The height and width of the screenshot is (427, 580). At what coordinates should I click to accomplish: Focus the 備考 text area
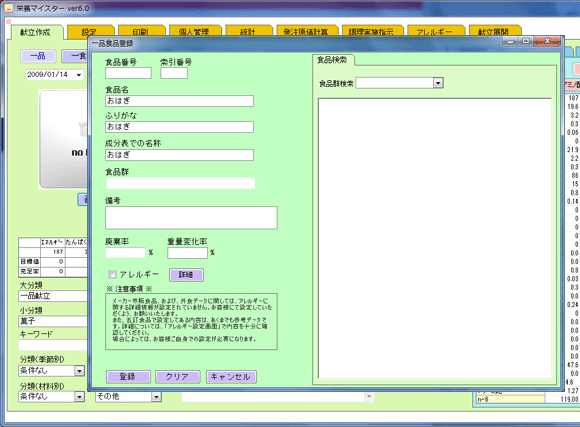[191, 218]
